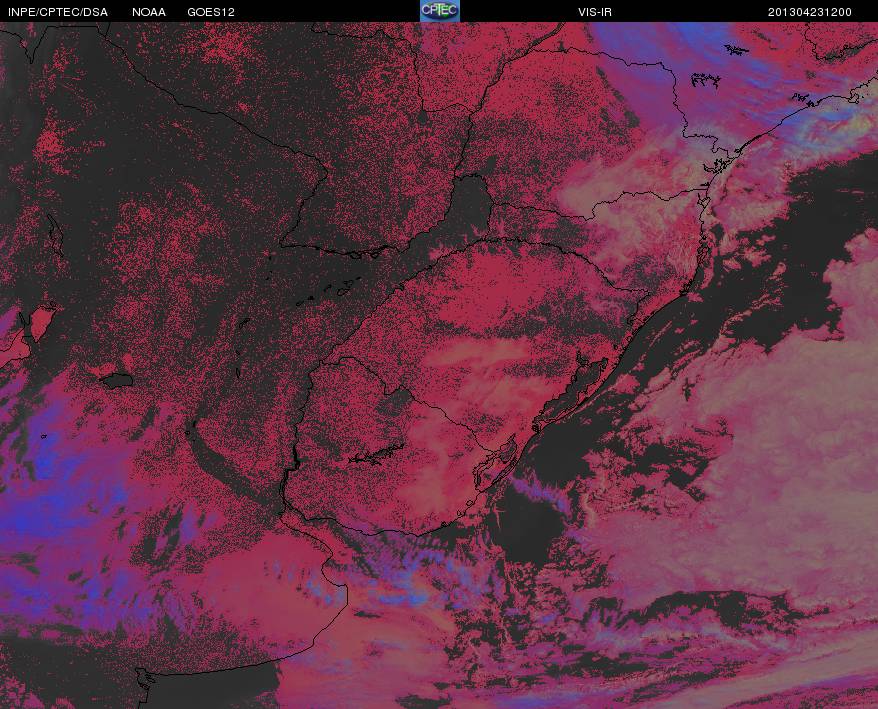Screen dimensions: 878x709
Task: Select the INPE/CPTEC/DSA header text
Action: tap(58, 12)
